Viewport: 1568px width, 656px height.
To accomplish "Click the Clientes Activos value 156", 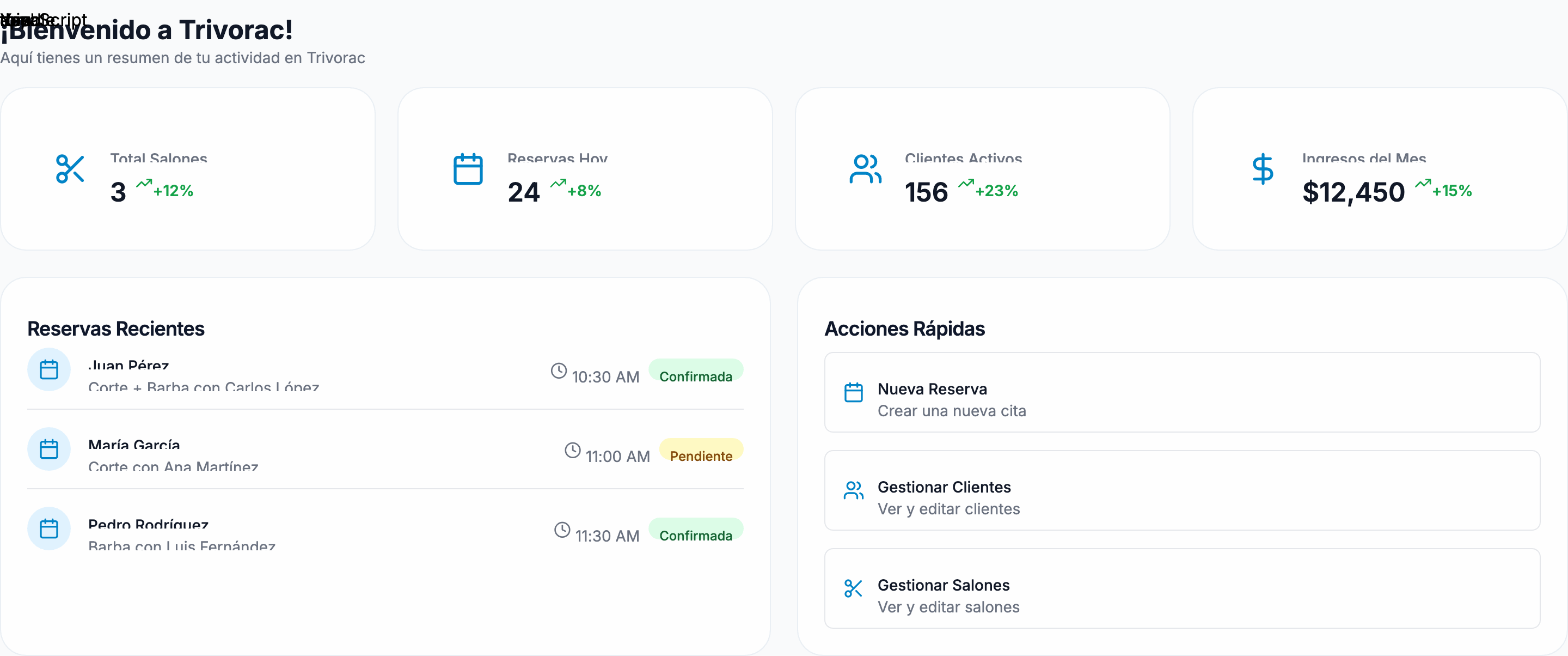I will (x=927, y=192).
